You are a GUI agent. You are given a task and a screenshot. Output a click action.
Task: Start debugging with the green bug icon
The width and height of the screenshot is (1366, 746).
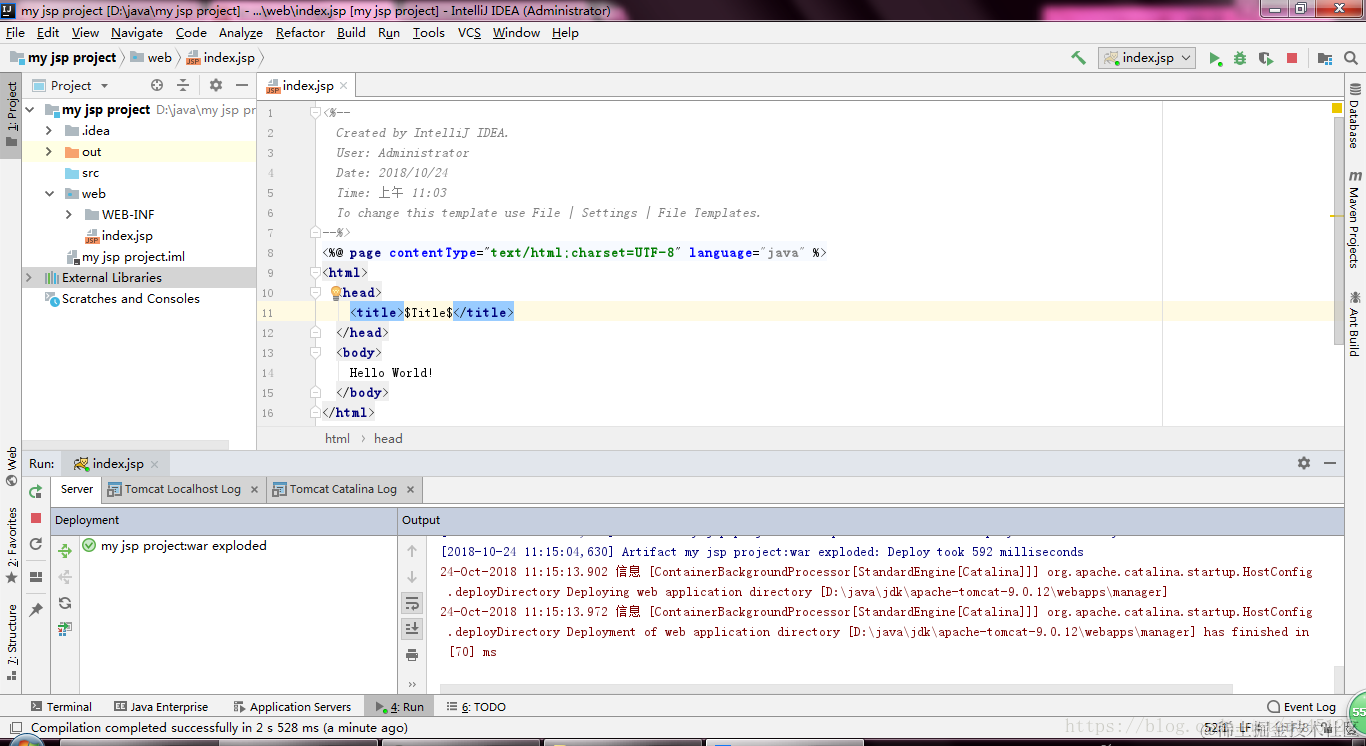tap(1240, 58)
